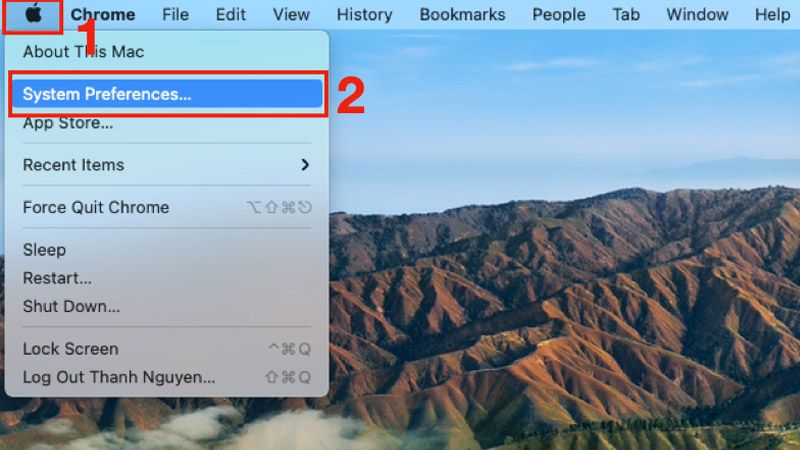This screenshot has width=800, height=450.
Task: Open the Apple logo menu
Action: click(33, 14)
